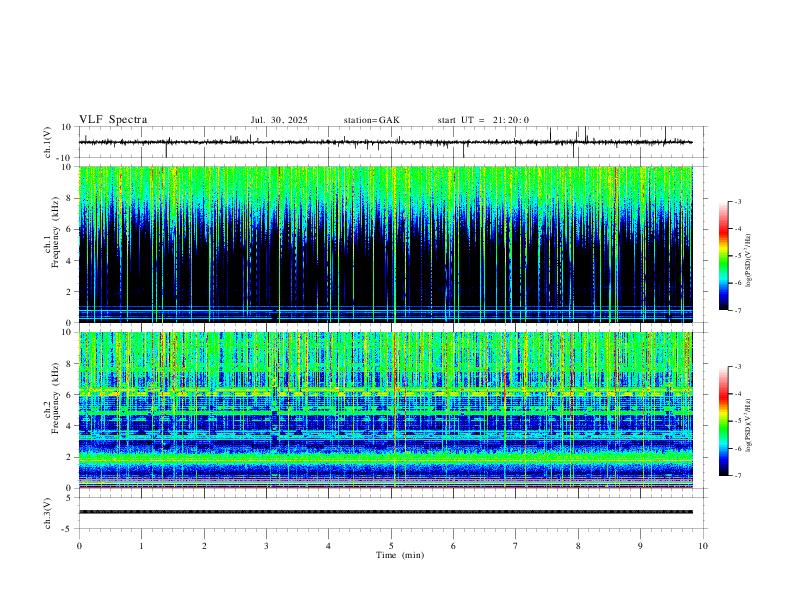Select the date text "Jul. 30, 2025"

[279, 120]
